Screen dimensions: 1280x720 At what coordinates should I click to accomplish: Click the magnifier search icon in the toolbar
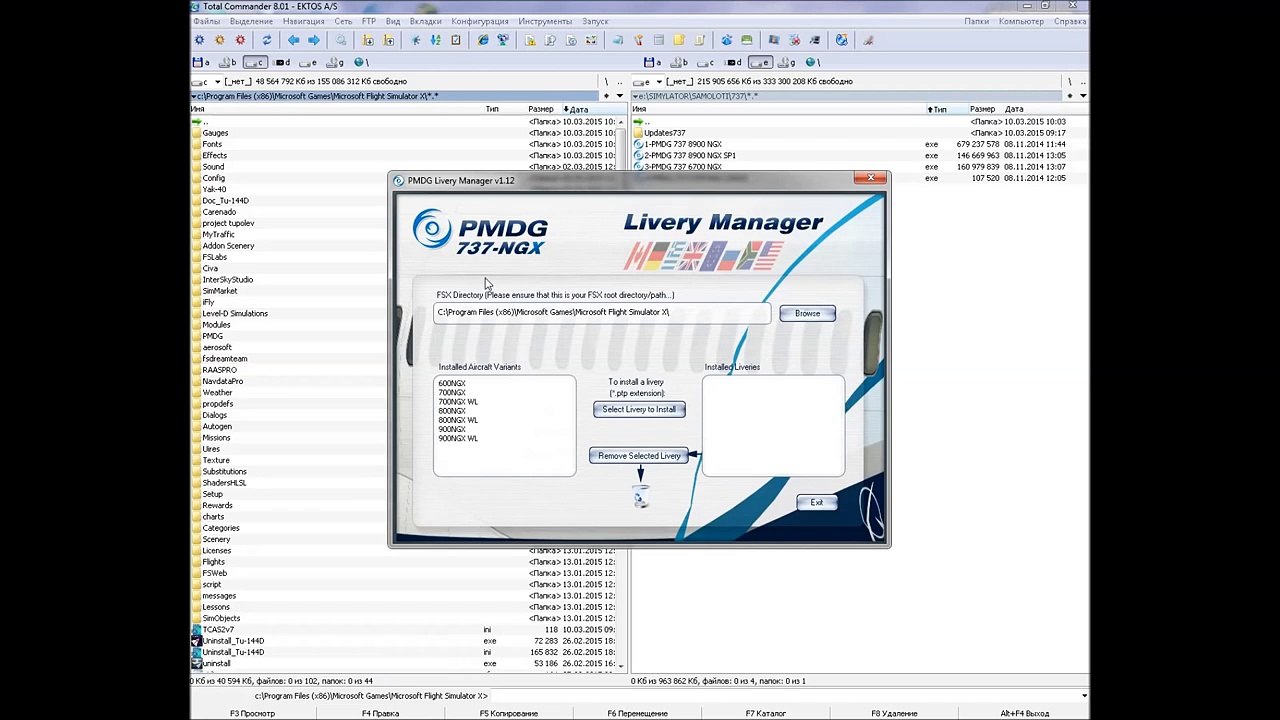[341, 40]
